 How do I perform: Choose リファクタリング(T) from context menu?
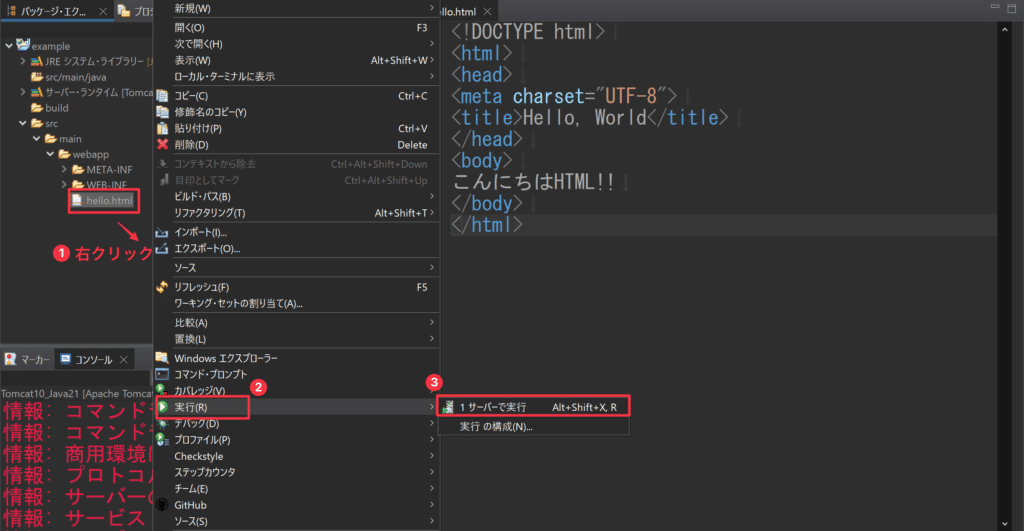(x=209, y=213)
